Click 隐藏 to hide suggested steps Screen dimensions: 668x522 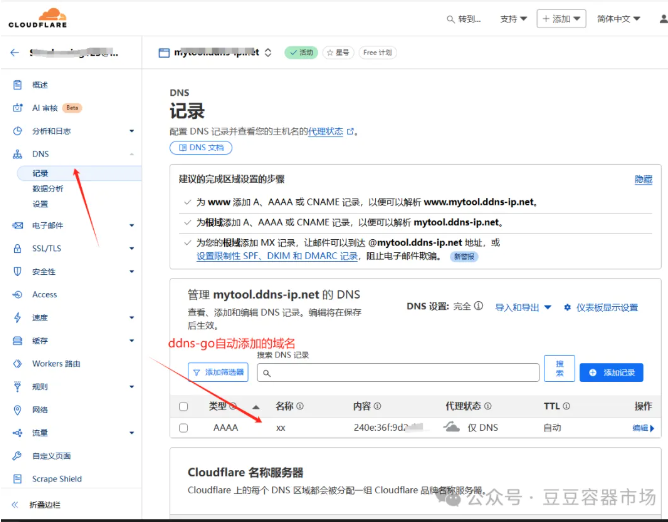coord(643,179)
